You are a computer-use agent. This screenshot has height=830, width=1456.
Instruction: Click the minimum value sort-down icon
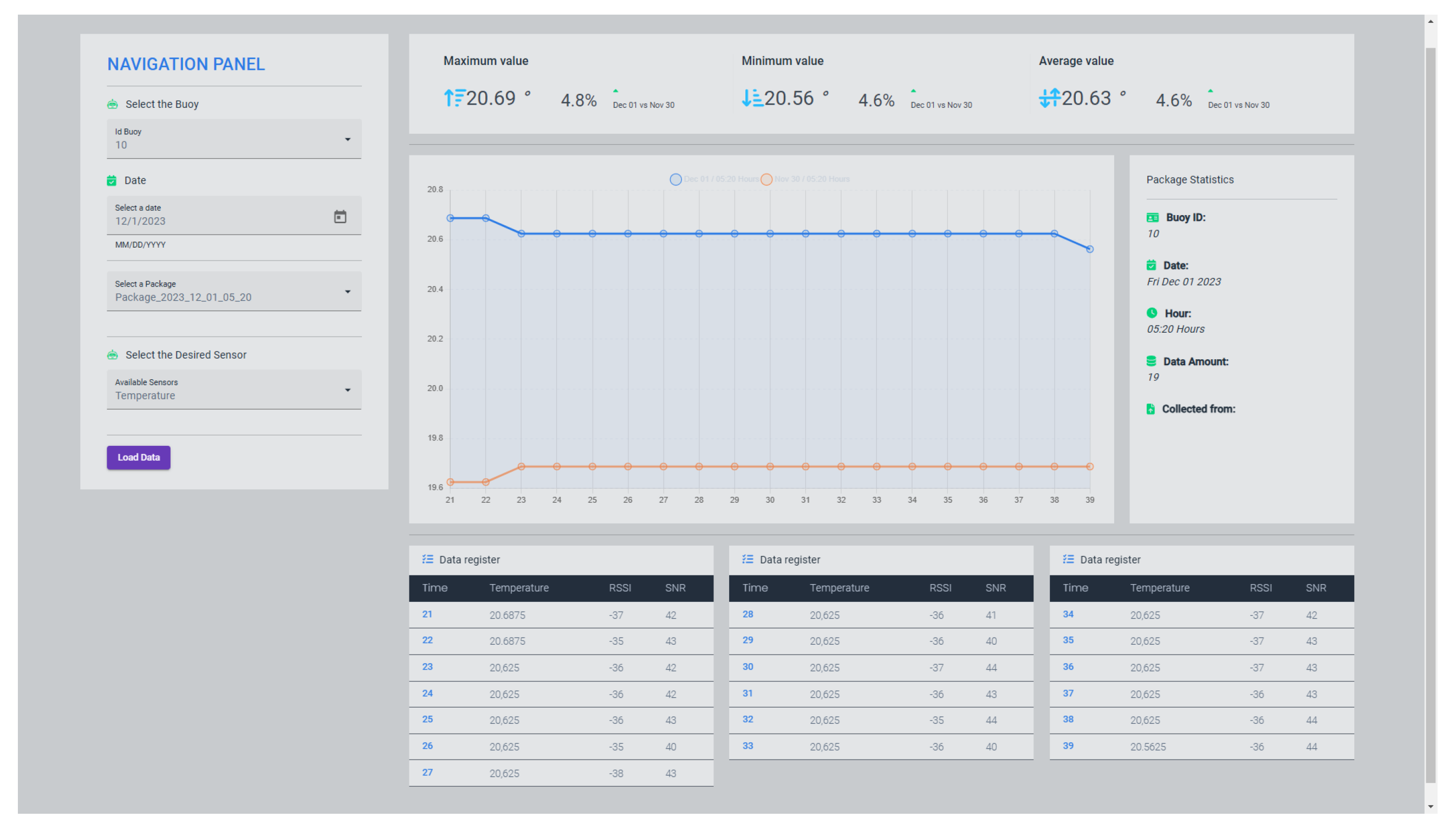tap(752, 98)
